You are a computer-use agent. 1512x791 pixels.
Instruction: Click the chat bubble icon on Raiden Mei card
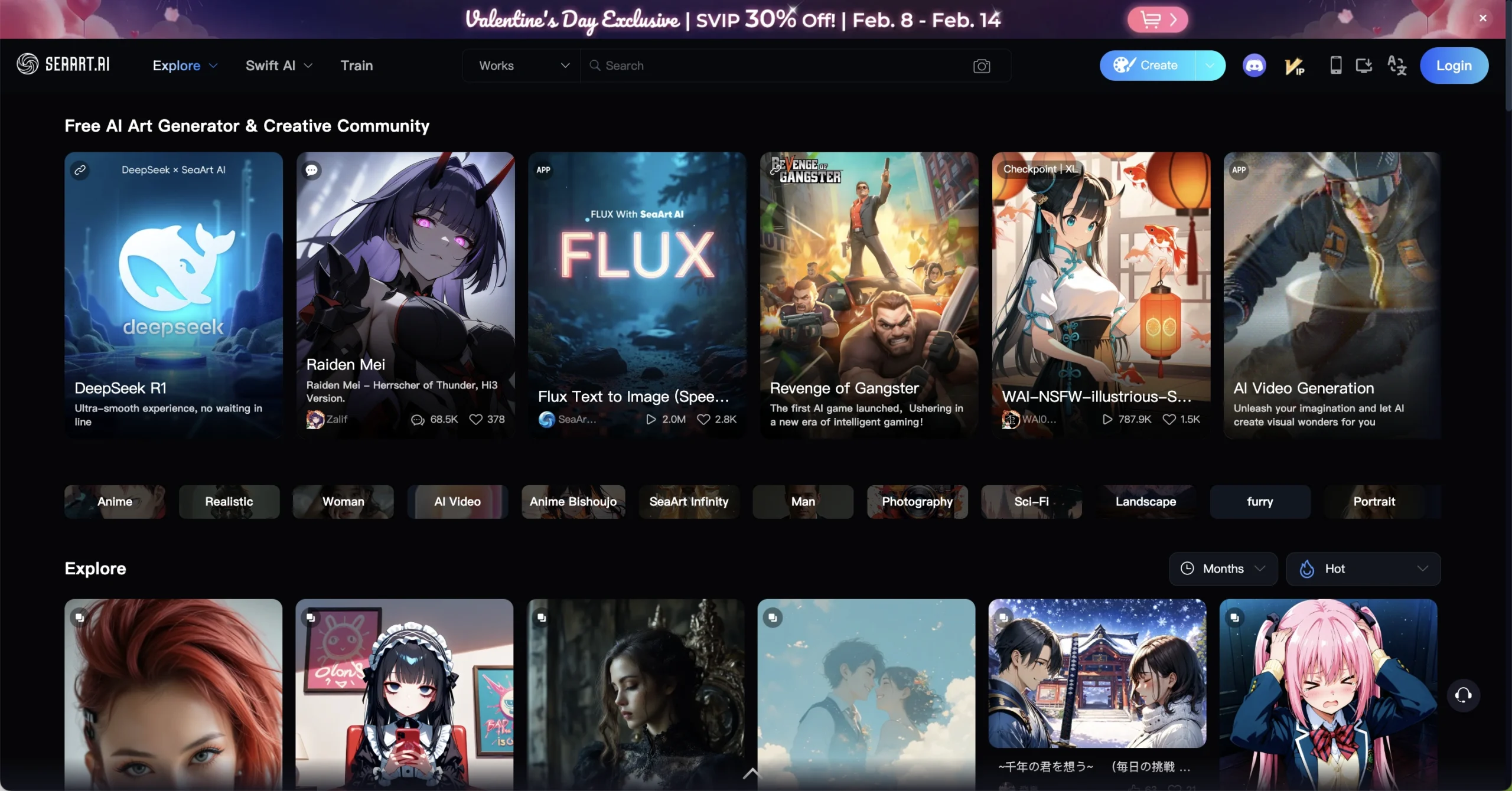click(x=312, y=170)
